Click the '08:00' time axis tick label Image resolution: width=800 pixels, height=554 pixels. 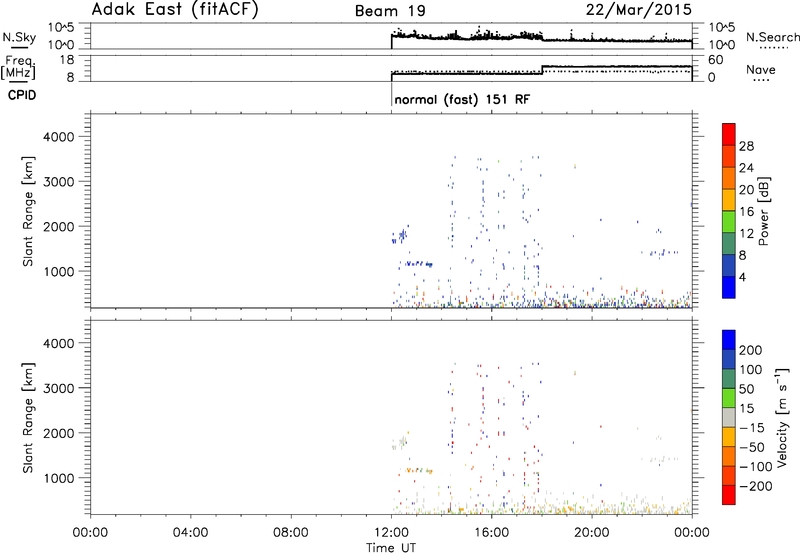pos(291,533)
